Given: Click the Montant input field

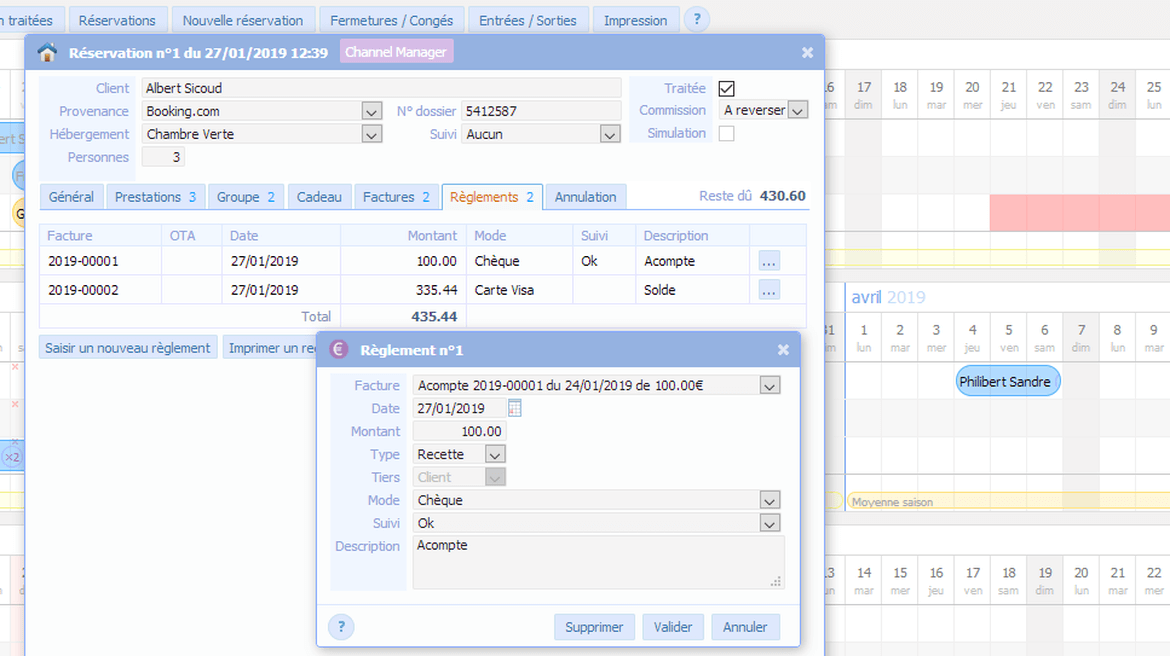Looking at the screenshot, I should 460,432.
